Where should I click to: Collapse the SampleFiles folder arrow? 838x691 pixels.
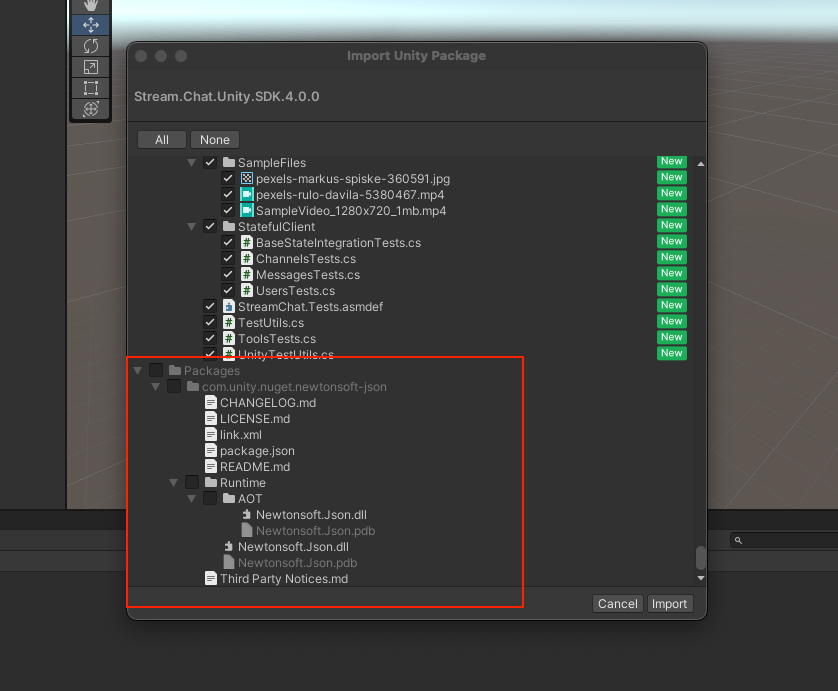(191, 162)
